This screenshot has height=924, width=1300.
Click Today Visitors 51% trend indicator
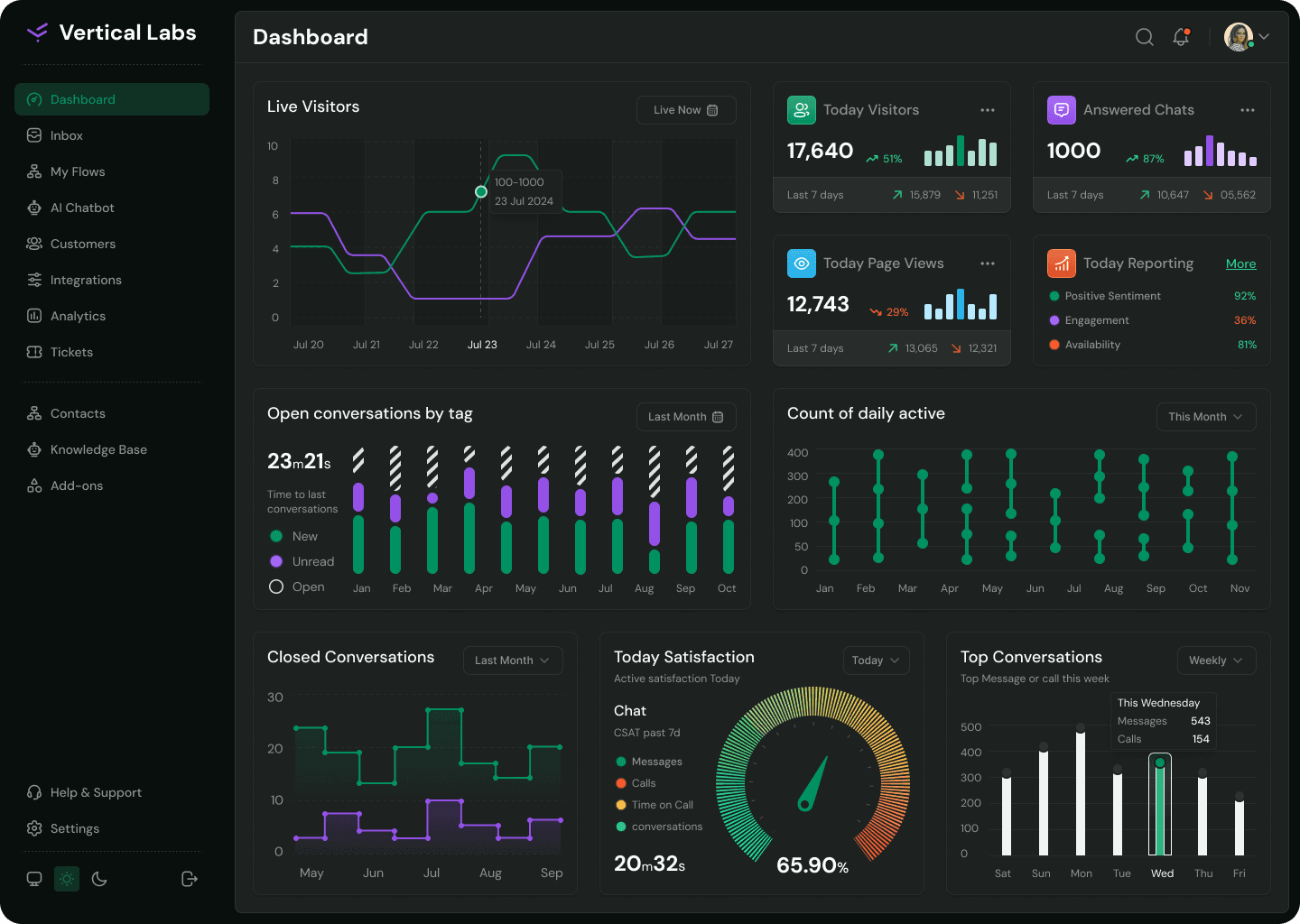(885, 159)
